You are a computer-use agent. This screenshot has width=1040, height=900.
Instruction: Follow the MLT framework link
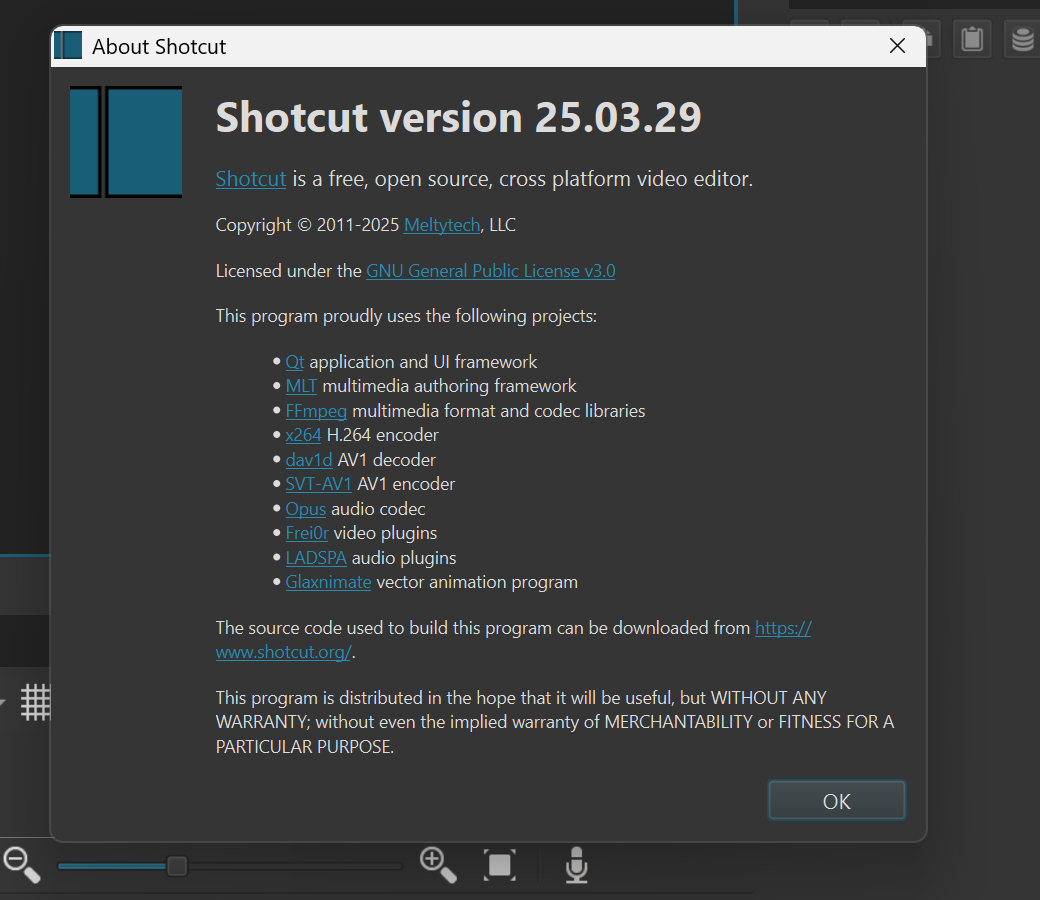301,386
